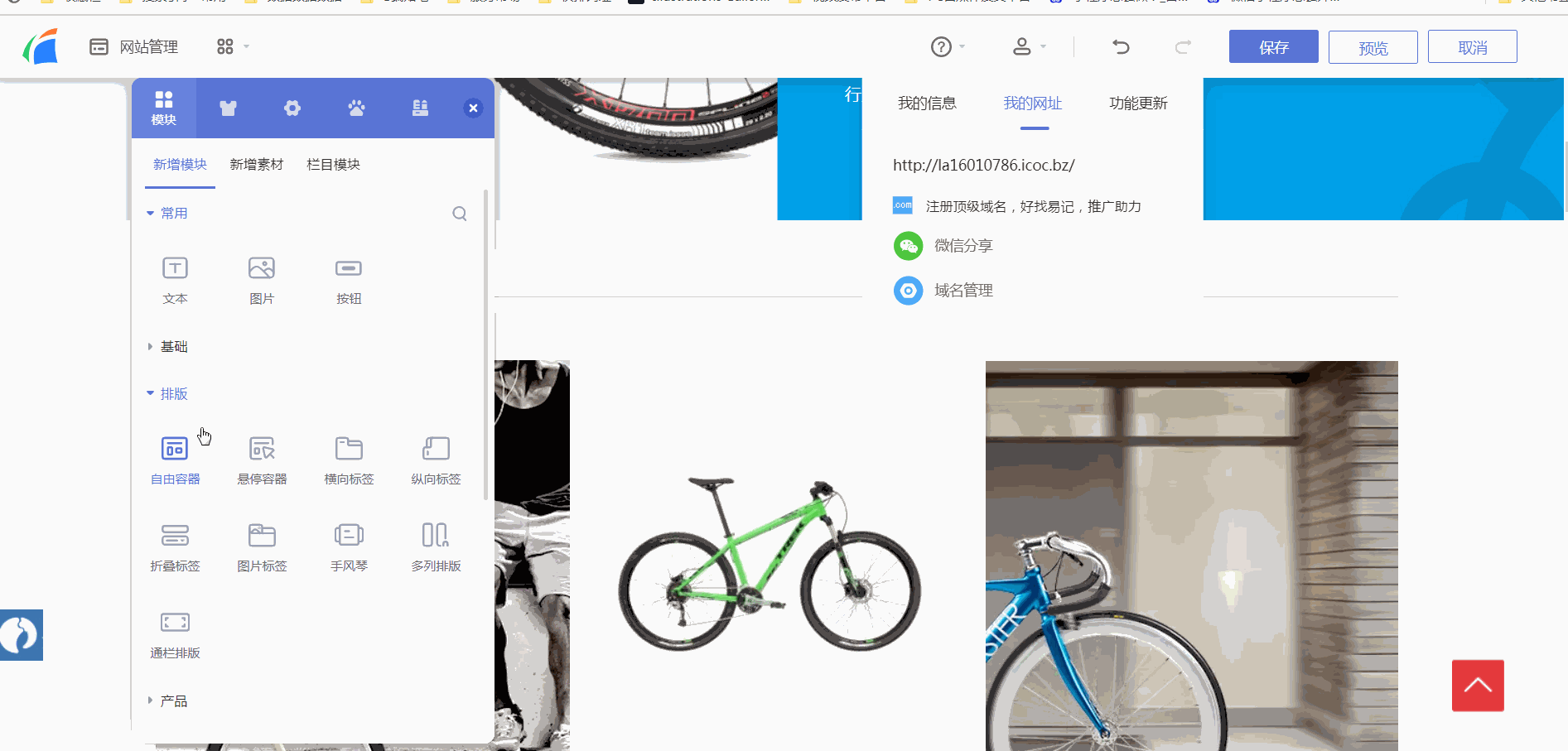This screenshot has height=751, width=1568.
Task: Click the module search magnifier icon
Action: (460, 214)
